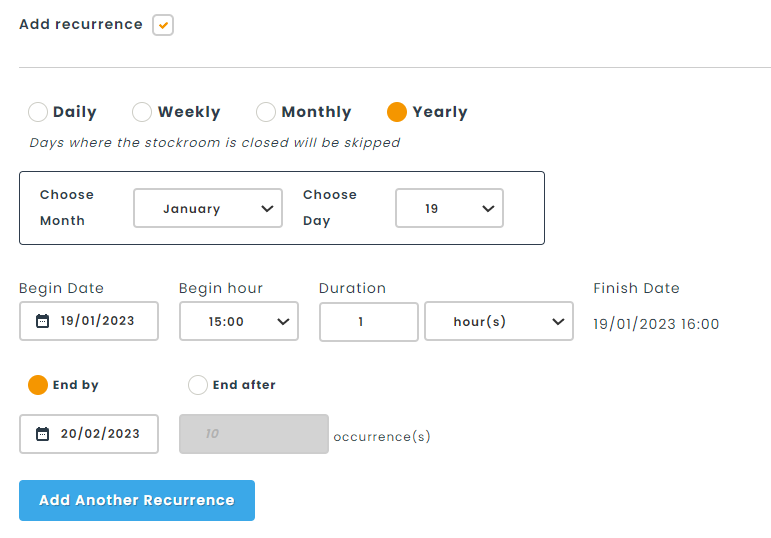
Task: Click the occurrences number field
Action: click(253, 434)
